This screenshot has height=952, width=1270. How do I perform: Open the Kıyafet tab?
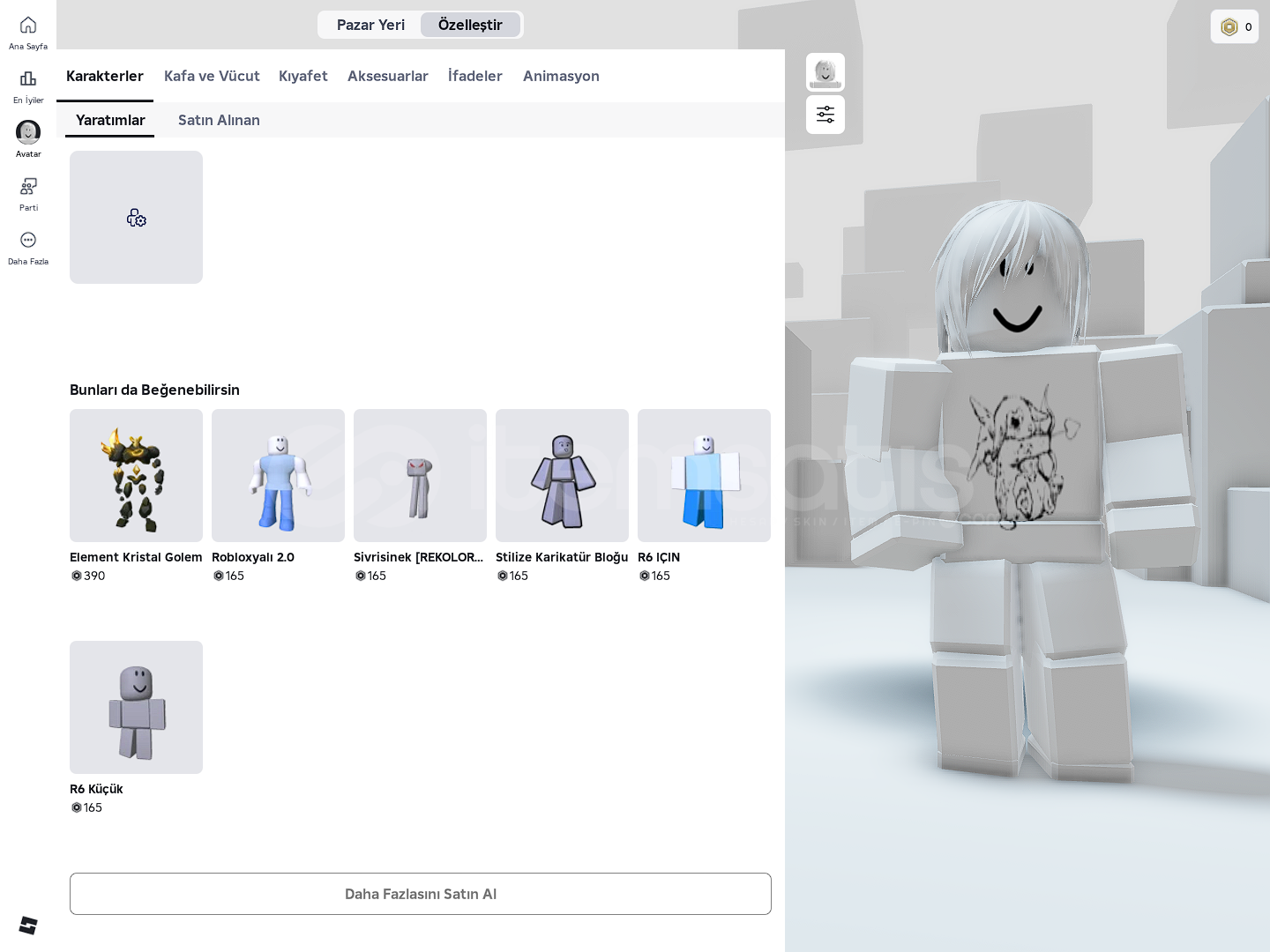(x=303, y=76)
